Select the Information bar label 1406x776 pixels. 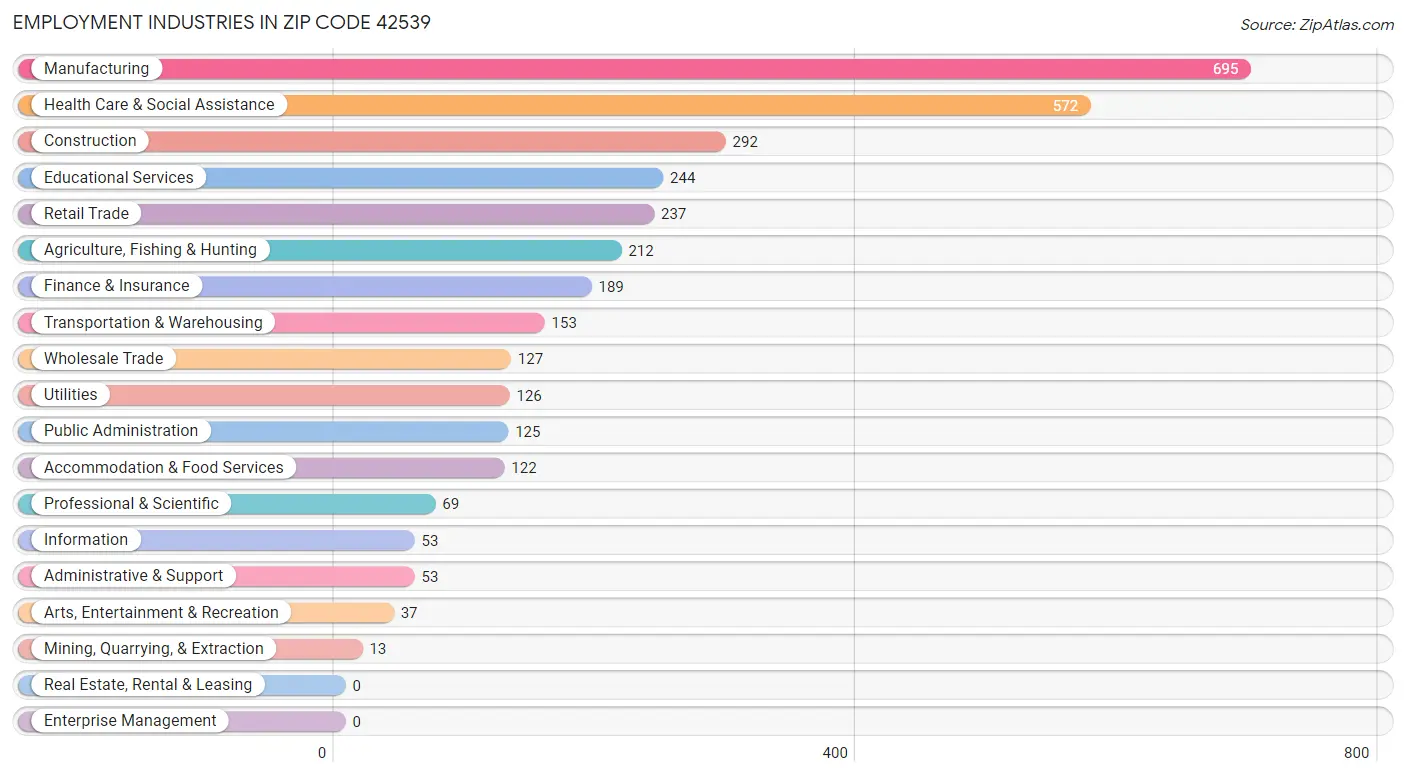coord(86,540)
